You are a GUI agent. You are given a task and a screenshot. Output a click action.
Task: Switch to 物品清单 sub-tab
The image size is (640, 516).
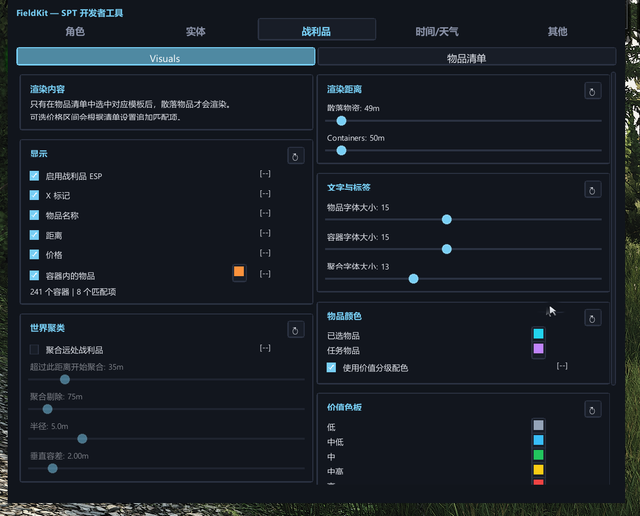(467, 57)
